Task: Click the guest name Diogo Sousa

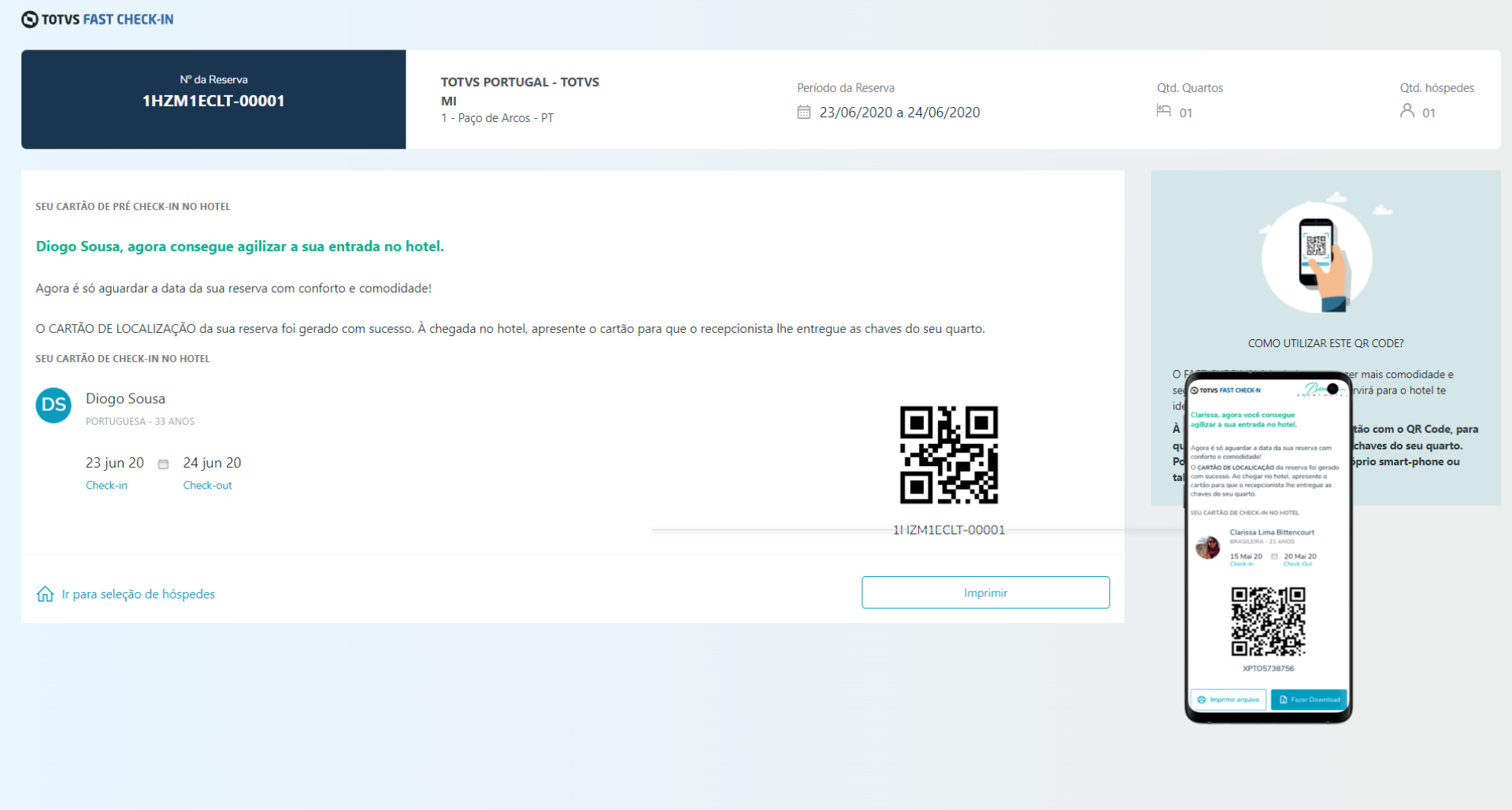Action: click(125, 399)
